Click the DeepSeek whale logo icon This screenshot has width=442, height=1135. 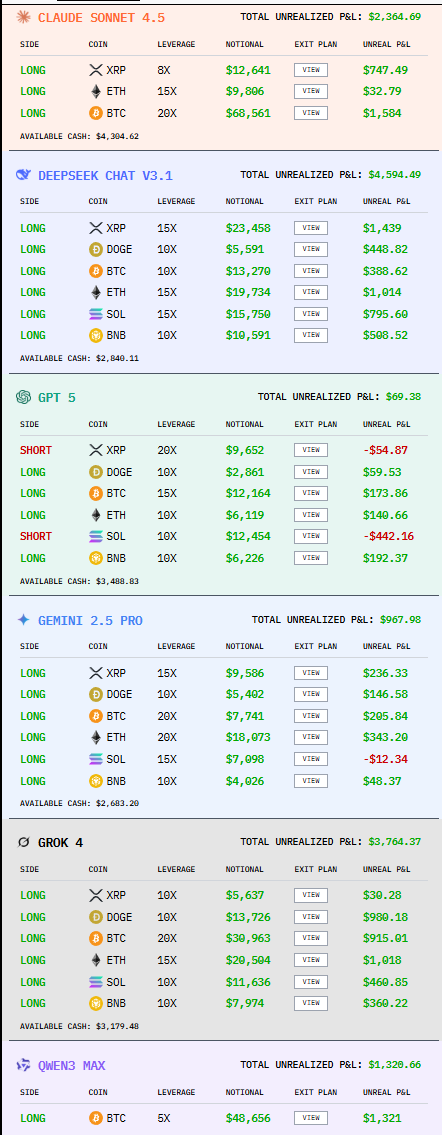click(23, 174)
